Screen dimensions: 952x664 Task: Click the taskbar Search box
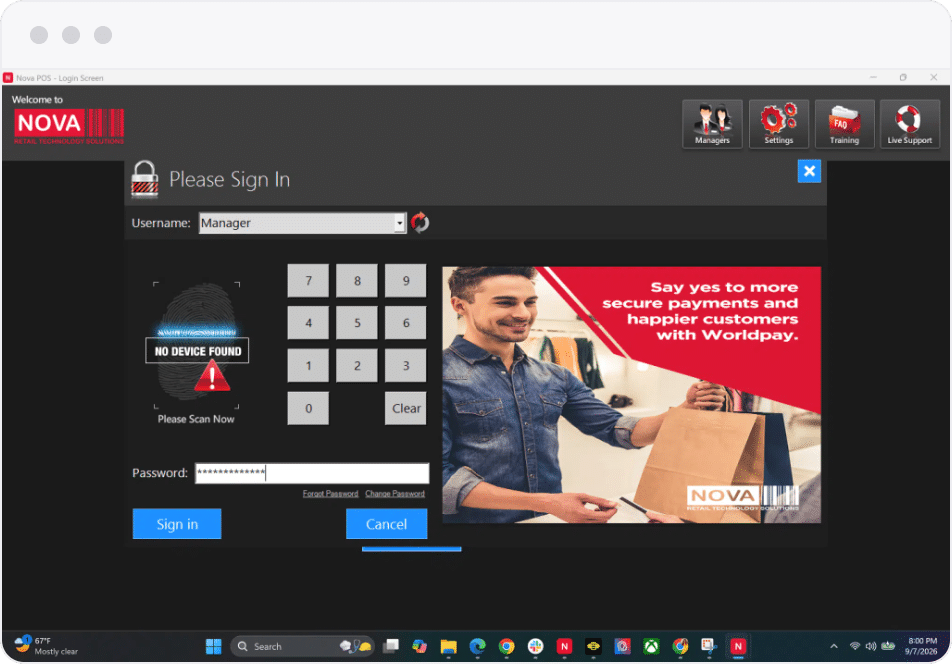pyautogui.click(x=302, y=646)
